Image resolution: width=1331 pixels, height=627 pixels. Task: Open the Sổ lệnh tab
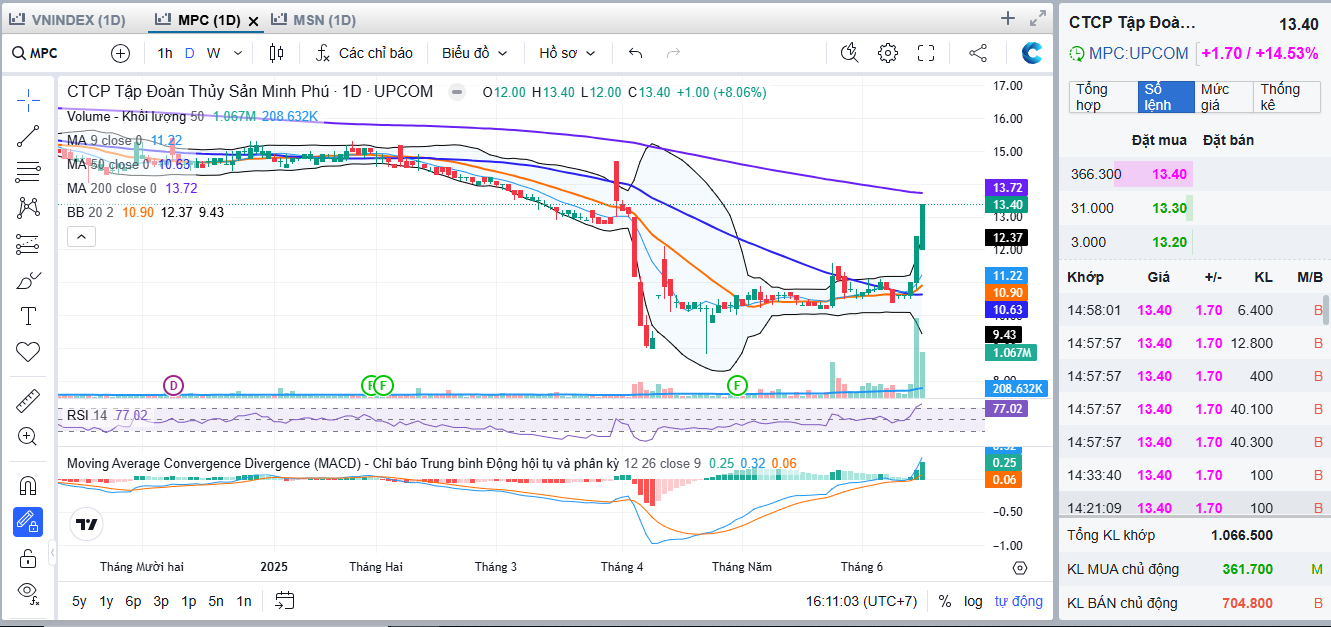click(x=1165, y=97)
